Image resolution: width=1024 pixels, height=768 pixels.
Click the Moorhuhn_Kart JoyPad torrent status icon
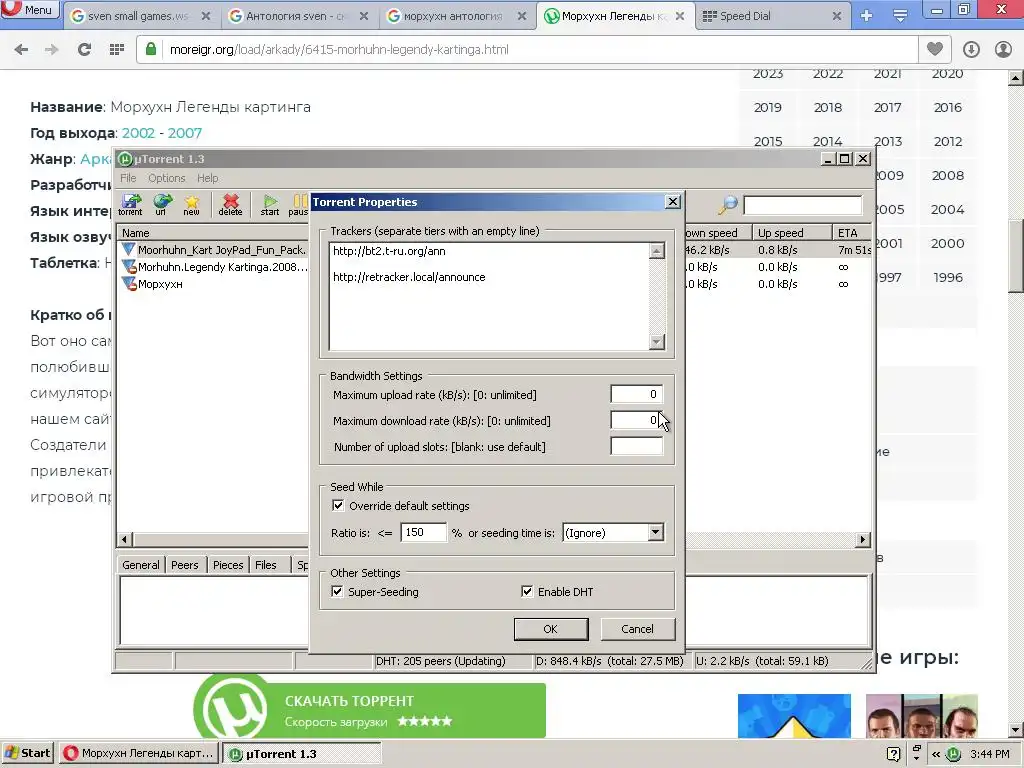(129, 249)
